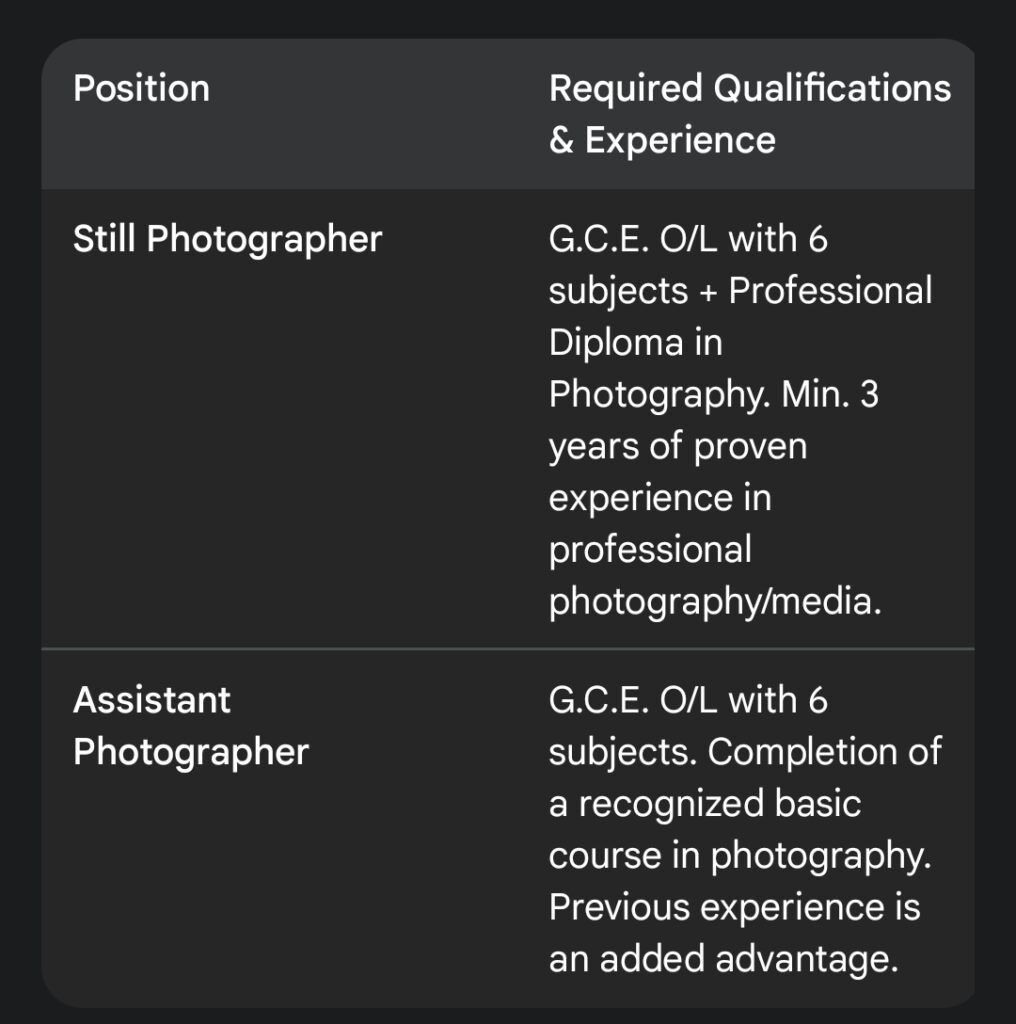Click '& Experience' in the header
Viewport: 1016px width, 1024px height.
pyautogui.click(x=662, y=140)
